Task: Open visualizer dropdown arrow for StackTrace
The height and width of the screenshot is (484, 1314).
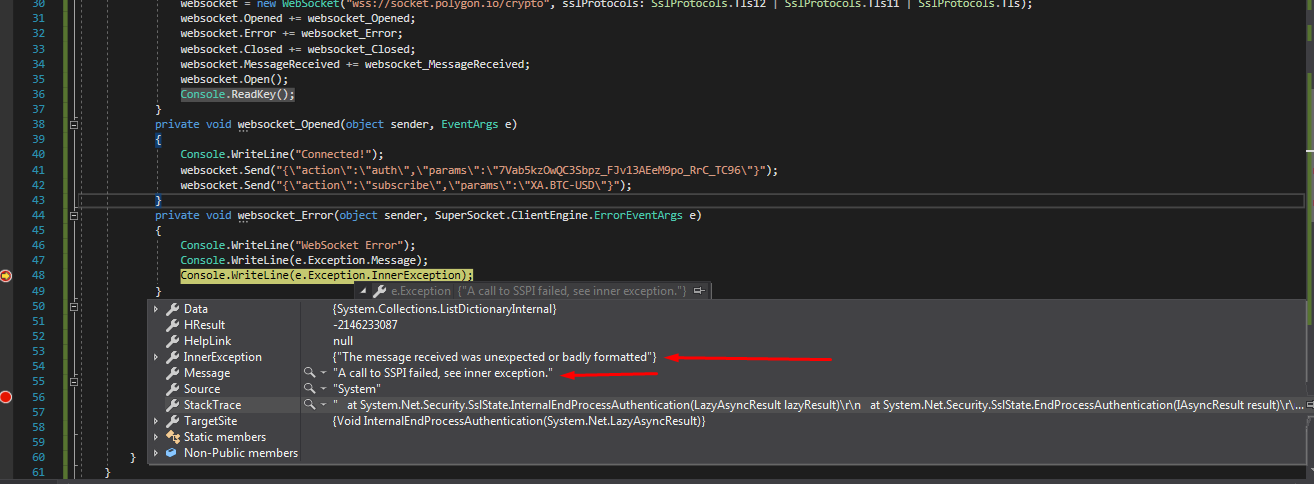Action: click(x=323, y=405)
